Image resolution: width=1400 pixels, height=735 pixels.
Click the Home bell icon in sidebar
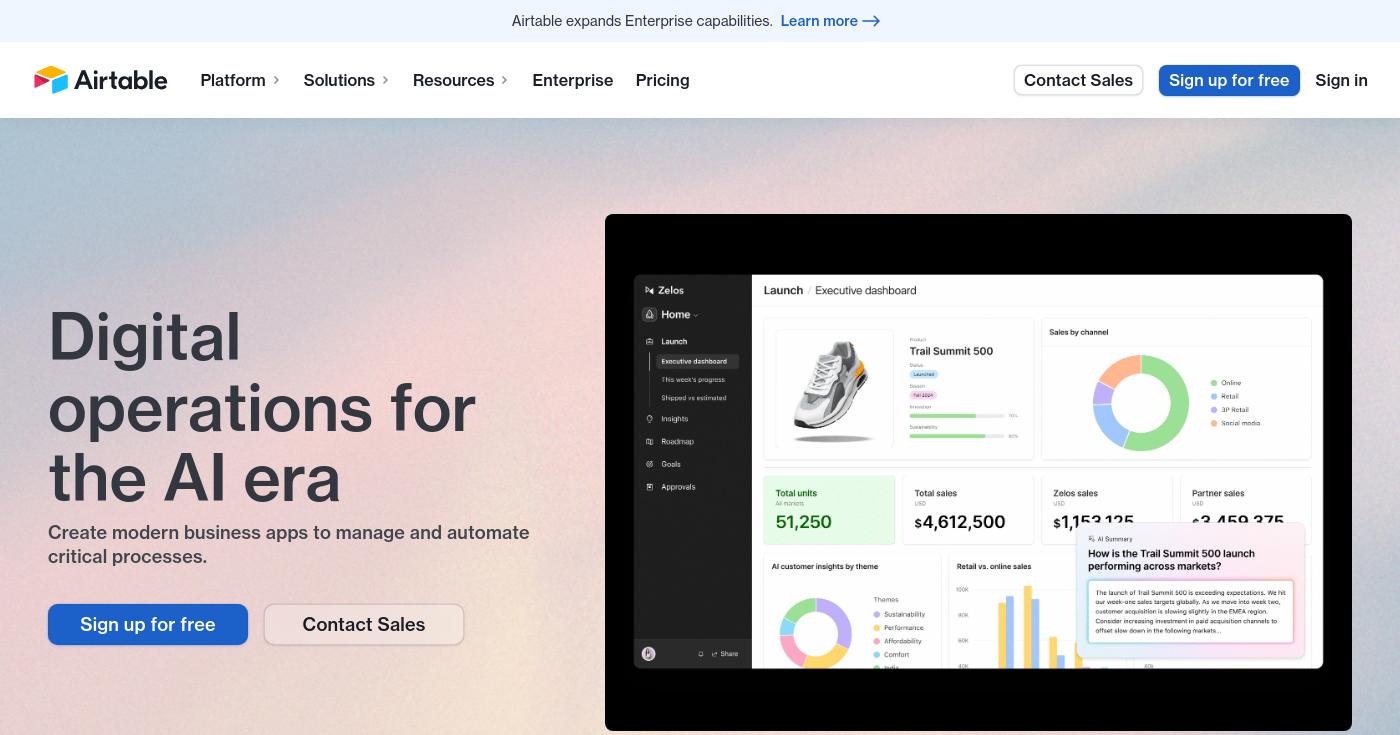coord(649,314)
